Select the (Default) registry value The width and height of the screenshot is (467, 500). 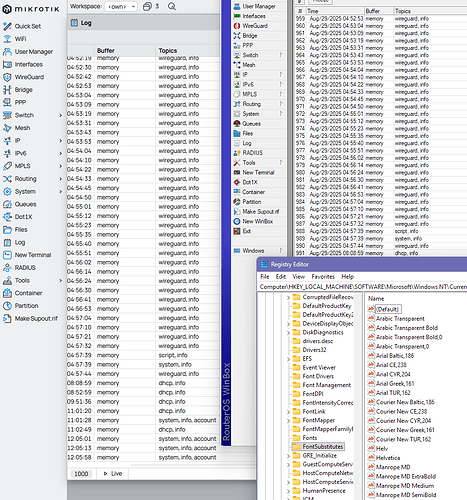[x=387, y=309]
